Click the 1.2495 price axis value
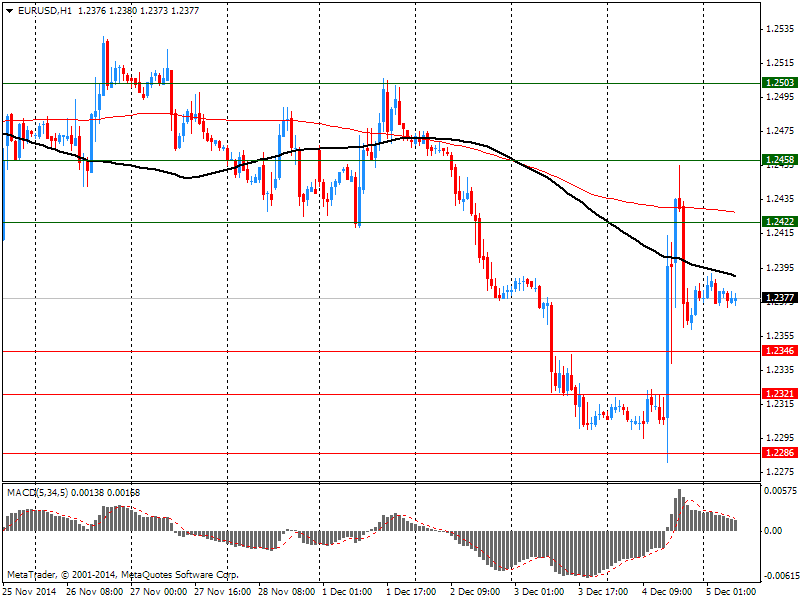 [x=780, y=97]
